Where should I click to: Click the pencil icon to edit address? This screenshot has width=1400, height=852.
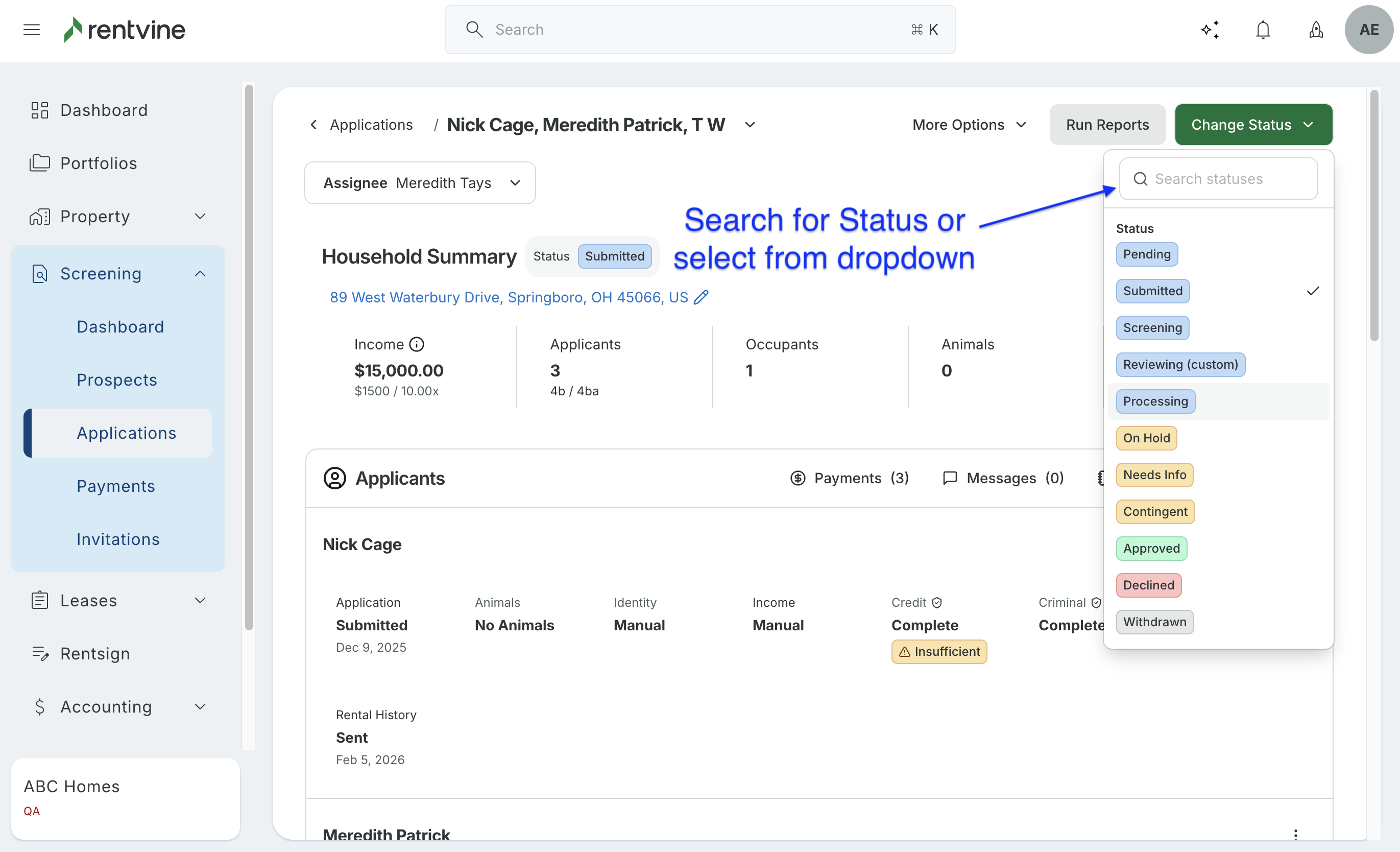[701, 297]
